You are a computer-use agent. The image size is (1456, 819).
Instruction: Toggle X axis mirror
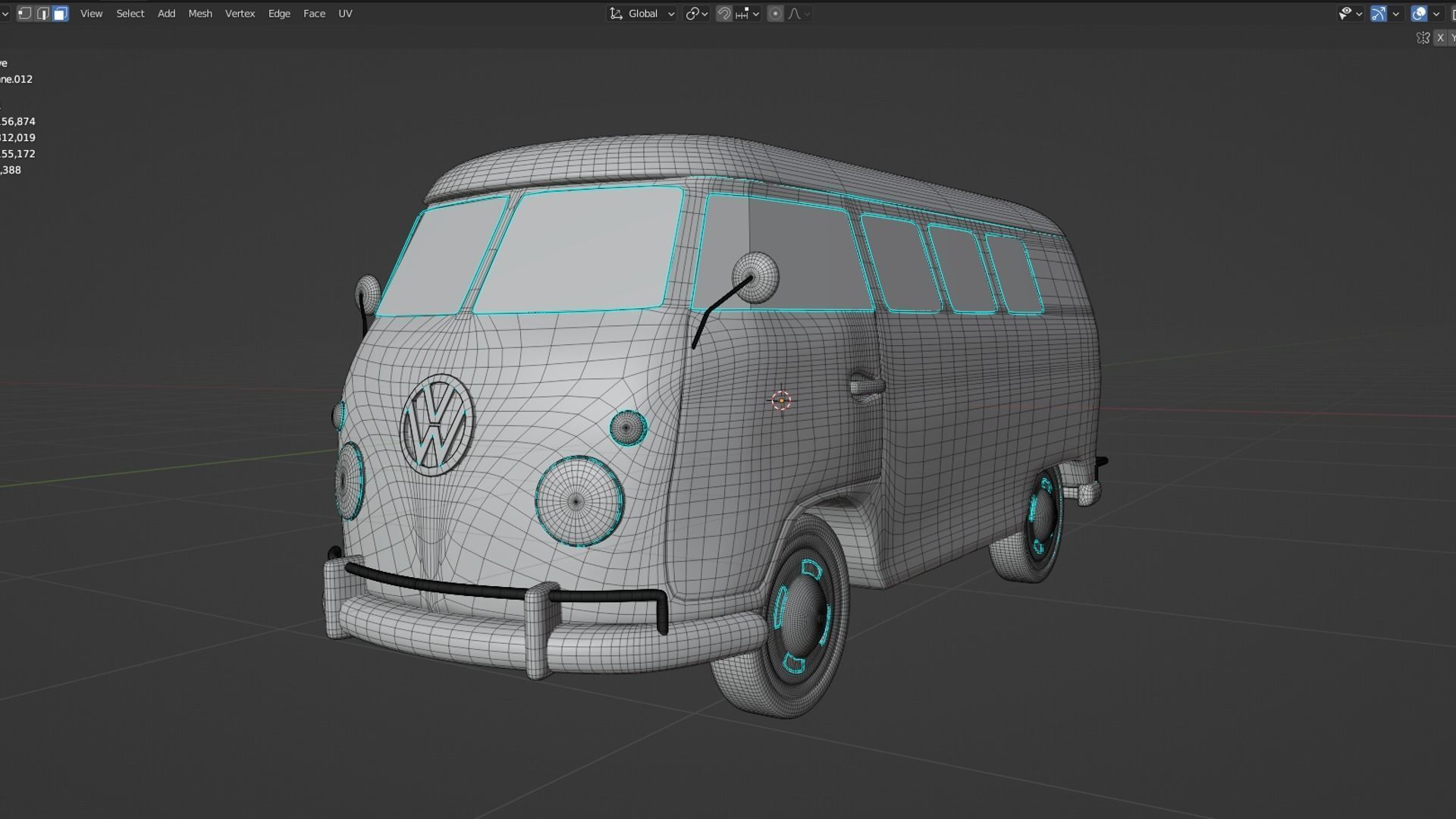click(x=1441, y=38)
